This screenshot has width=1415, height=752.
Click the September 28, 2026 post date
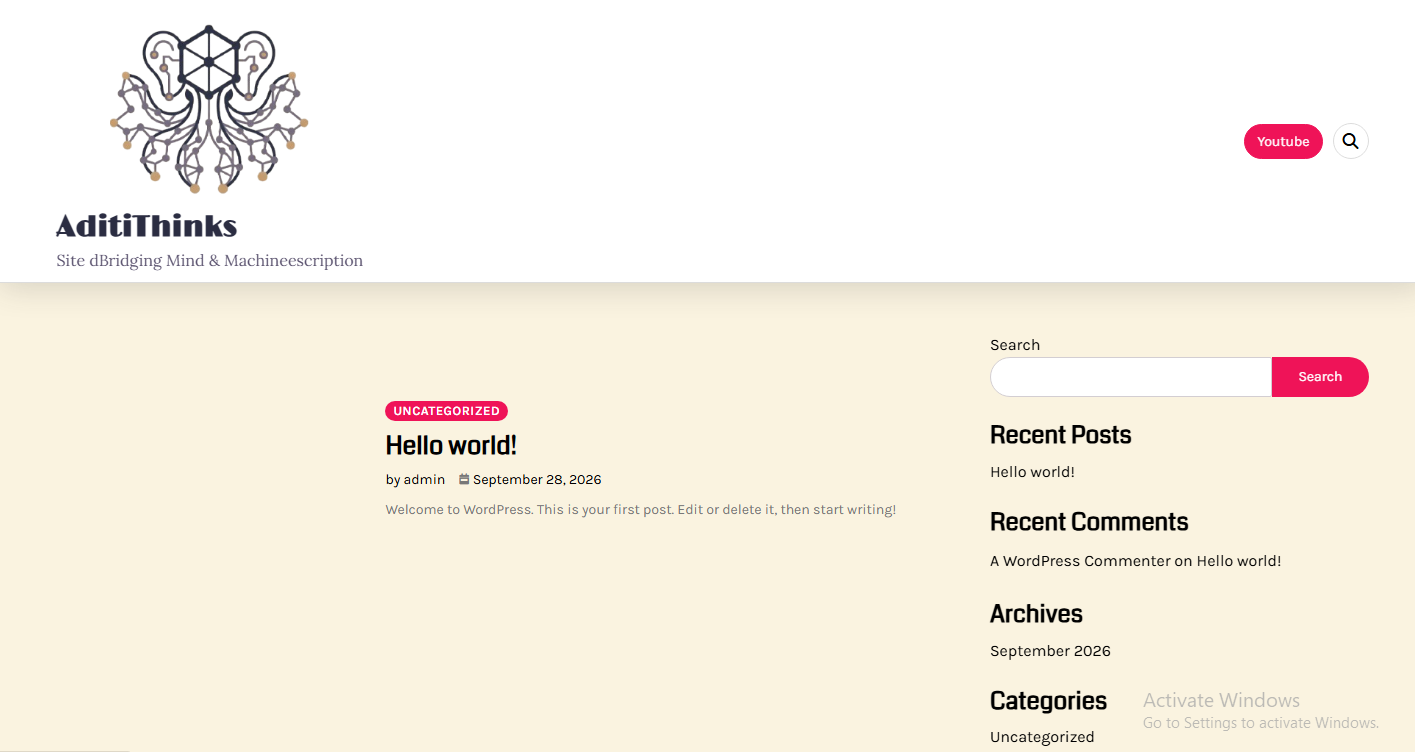537,480
